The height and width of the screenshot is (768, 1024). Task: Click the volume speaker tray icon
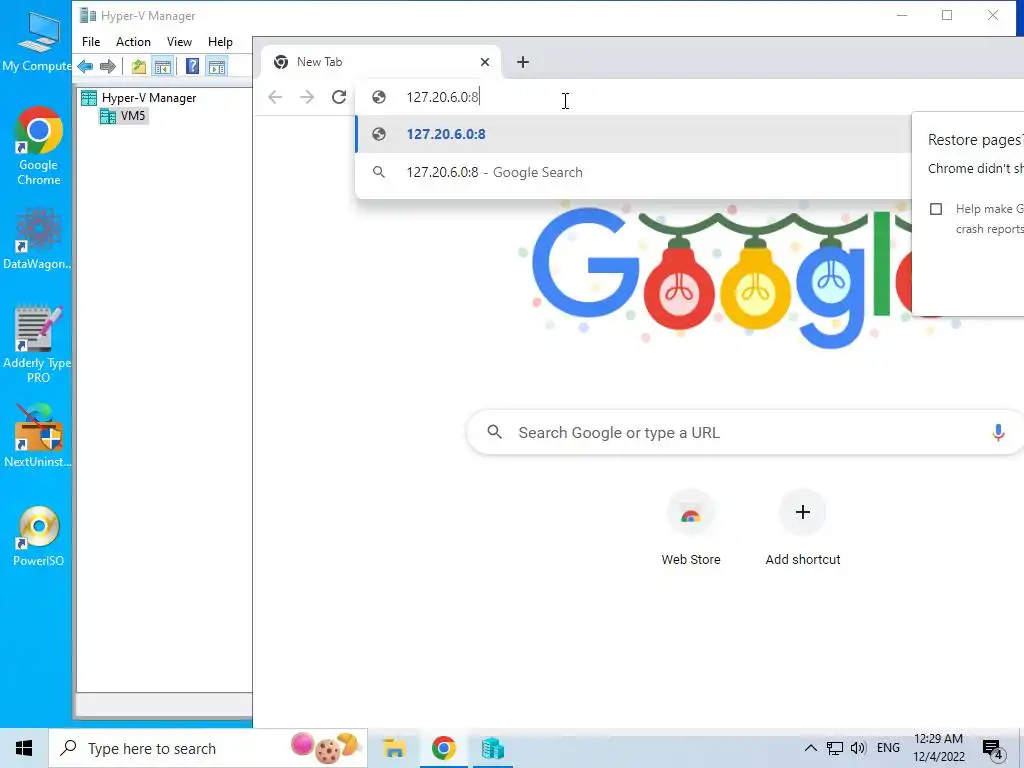coord(858,748)
